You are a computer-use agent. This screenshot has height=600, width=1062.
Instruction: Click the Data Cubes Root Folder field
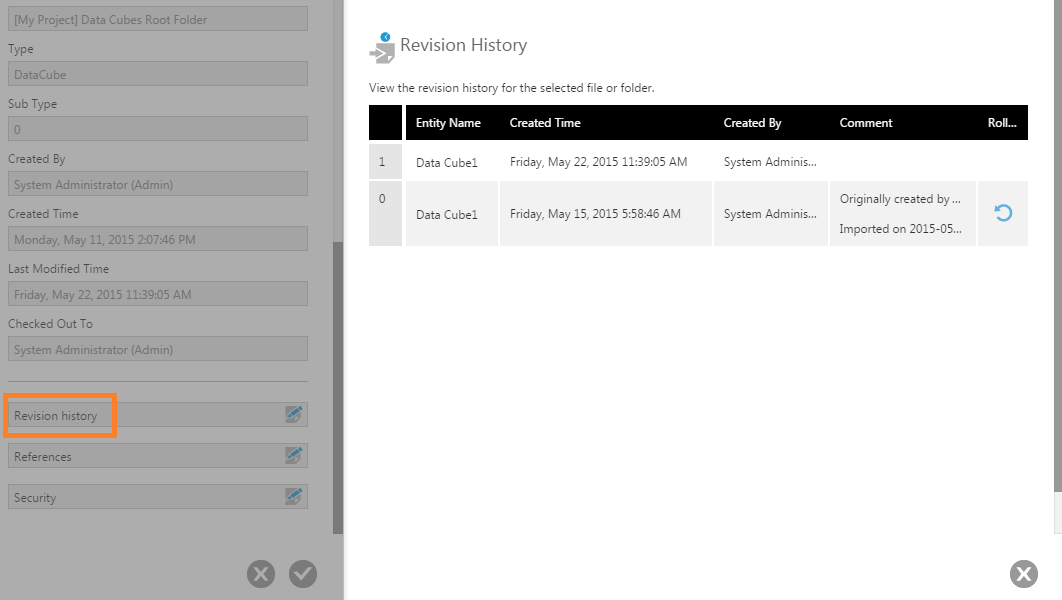coord(158,19)
